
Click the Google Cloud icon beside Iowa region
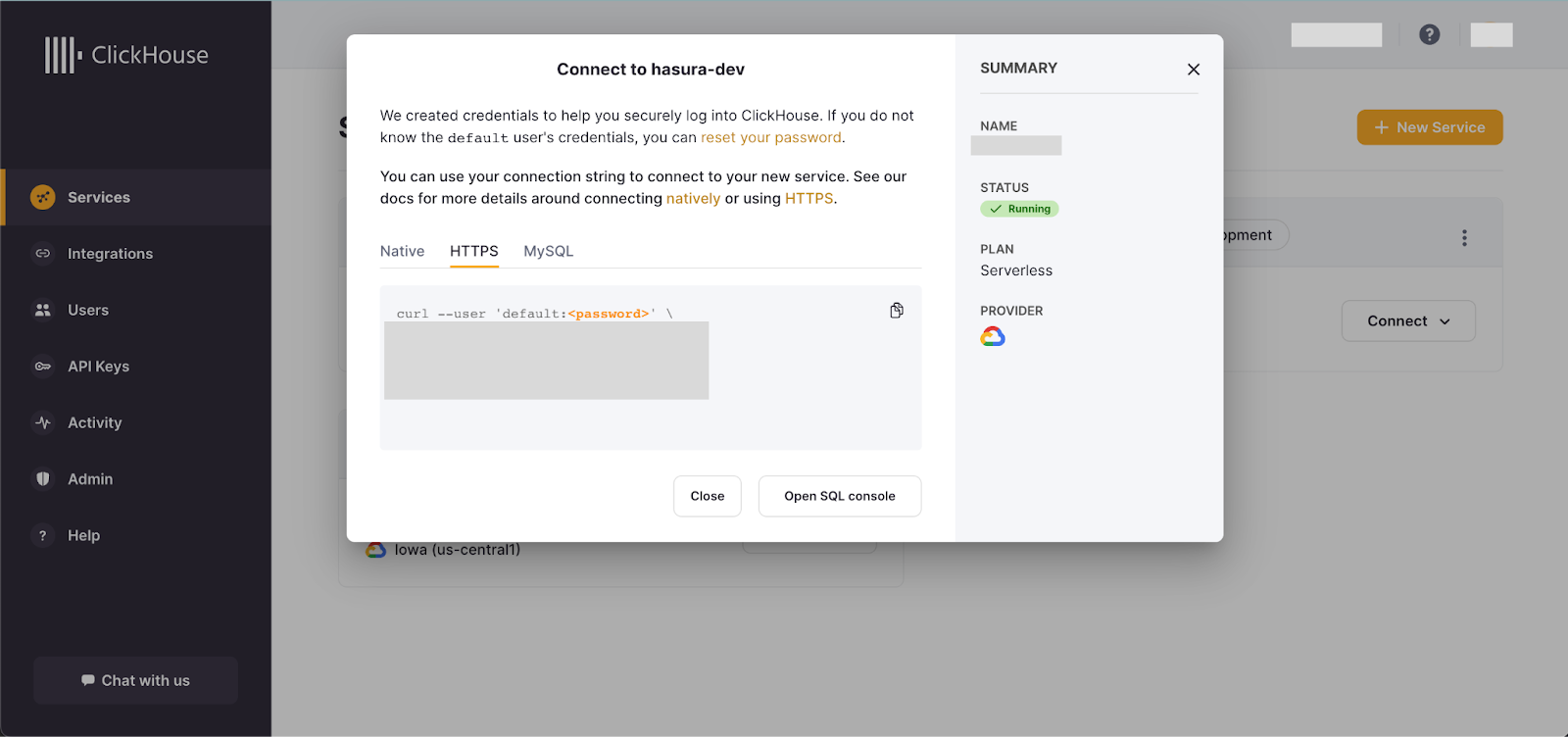(x=375, y=550)
